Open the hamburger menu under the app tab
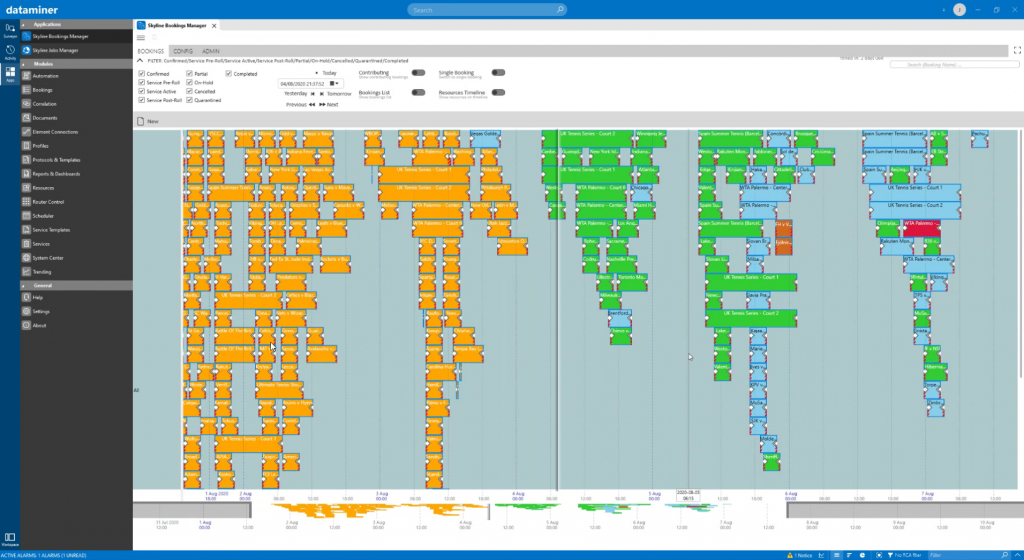The image size is (1024, 560). (141, 37)
